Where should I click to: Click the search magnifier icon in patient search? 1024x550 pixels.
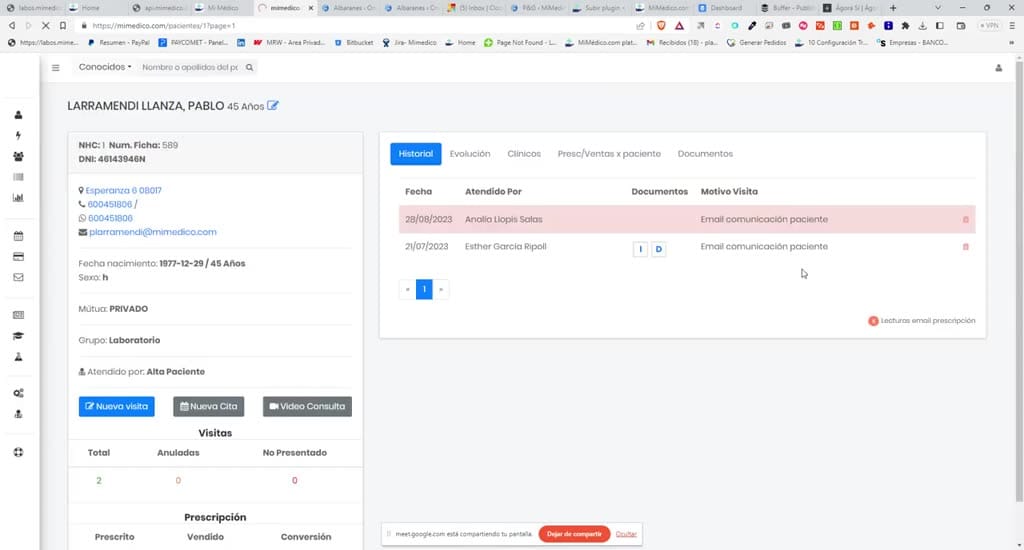(x=249, y=67)
